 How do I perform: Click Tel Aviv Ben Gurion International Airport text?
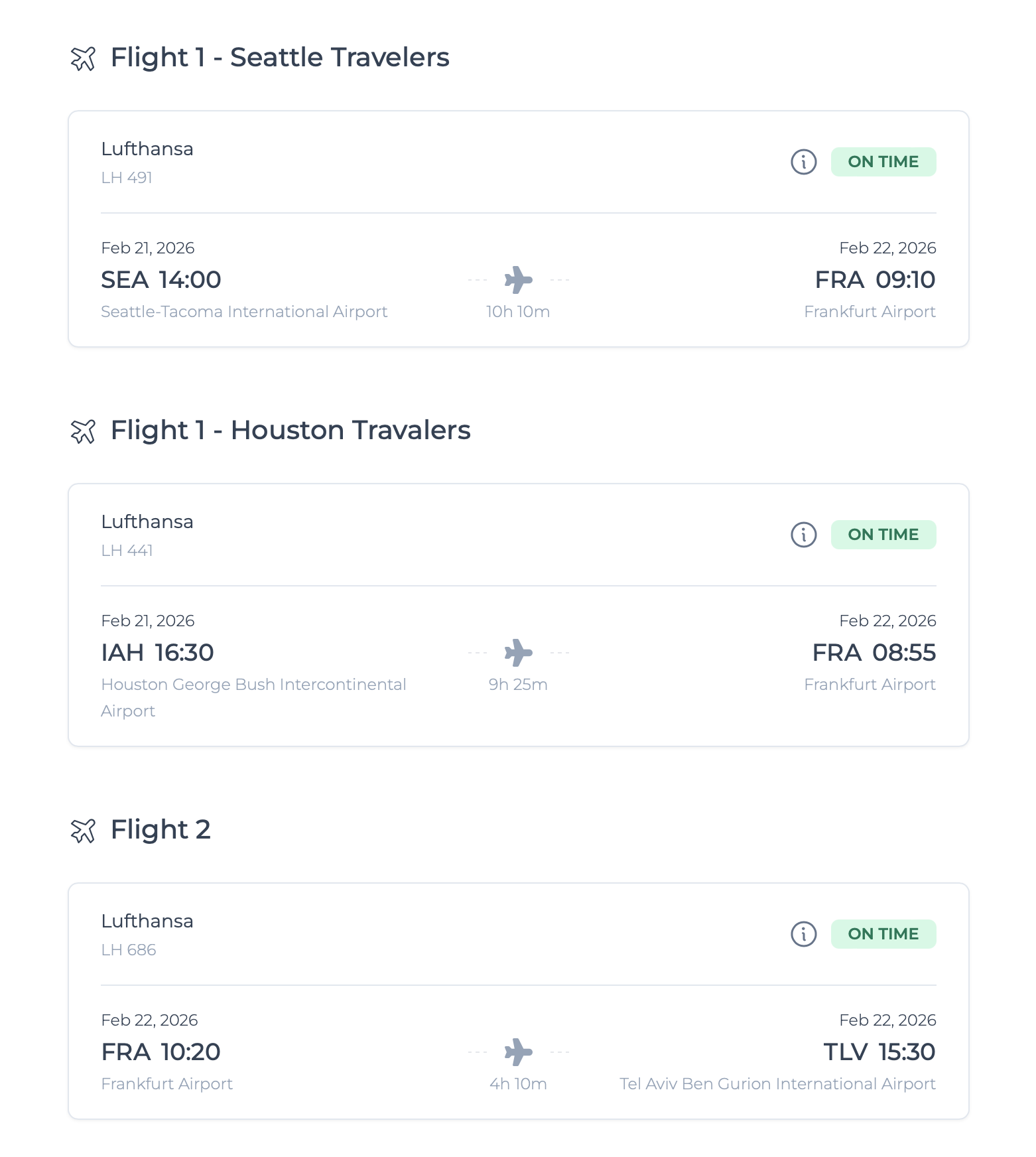(x=777, y=1084)
